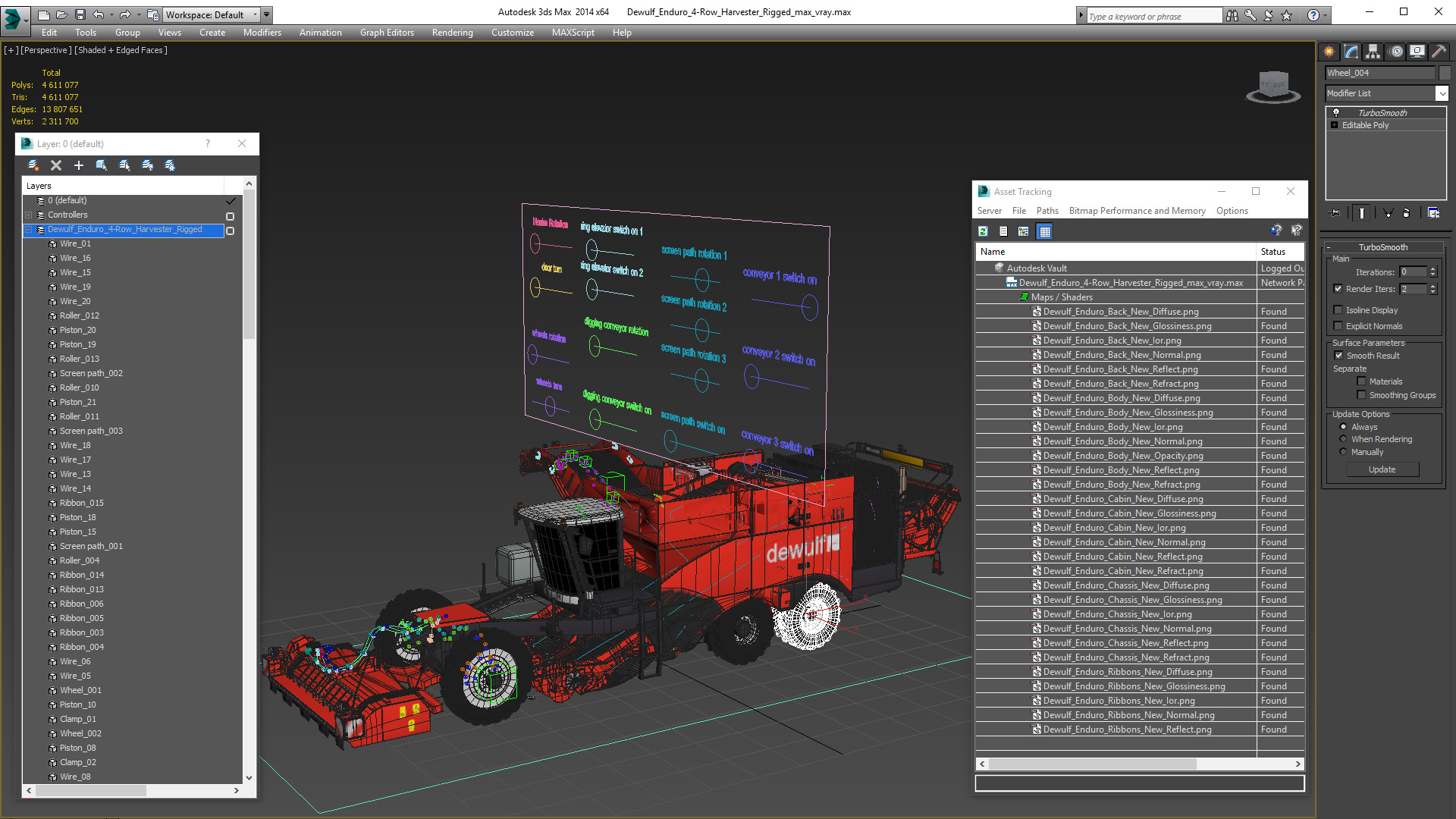Image resolution: width=1456 pixels, height=819 pixels.
Task: Click the Save File floppy icon
Action: point(80,14)
